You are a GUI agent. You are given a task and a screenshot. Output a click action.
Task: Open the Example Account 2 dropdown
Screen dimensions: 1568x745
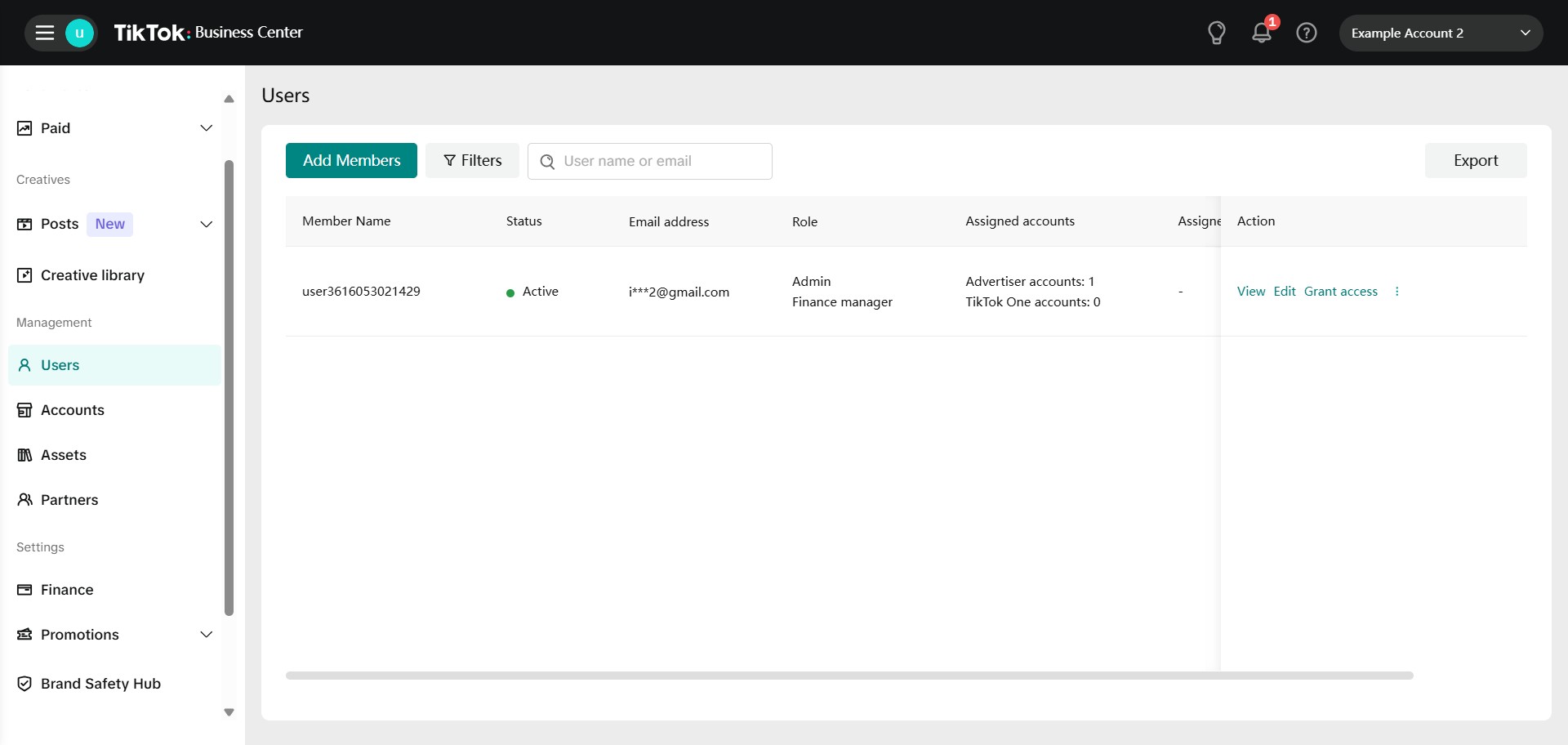point(1440,33)
